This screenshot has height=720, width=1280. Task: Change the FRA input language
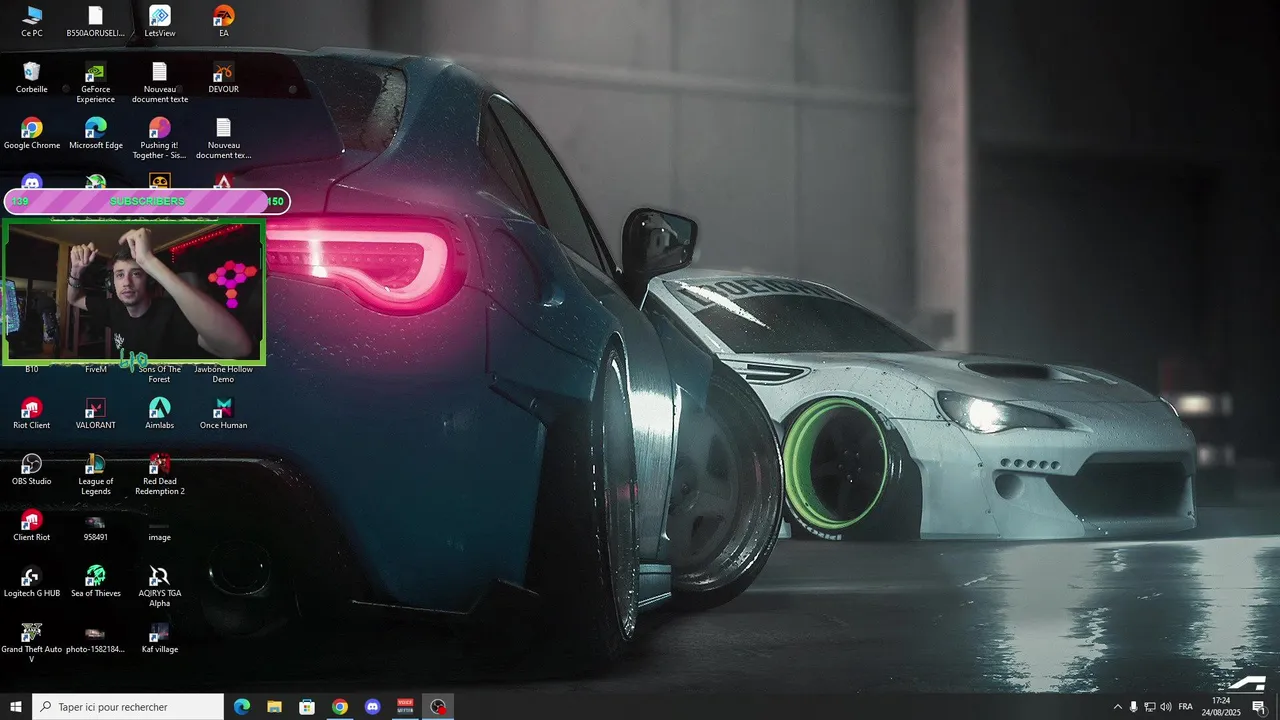click(1185, 707)
